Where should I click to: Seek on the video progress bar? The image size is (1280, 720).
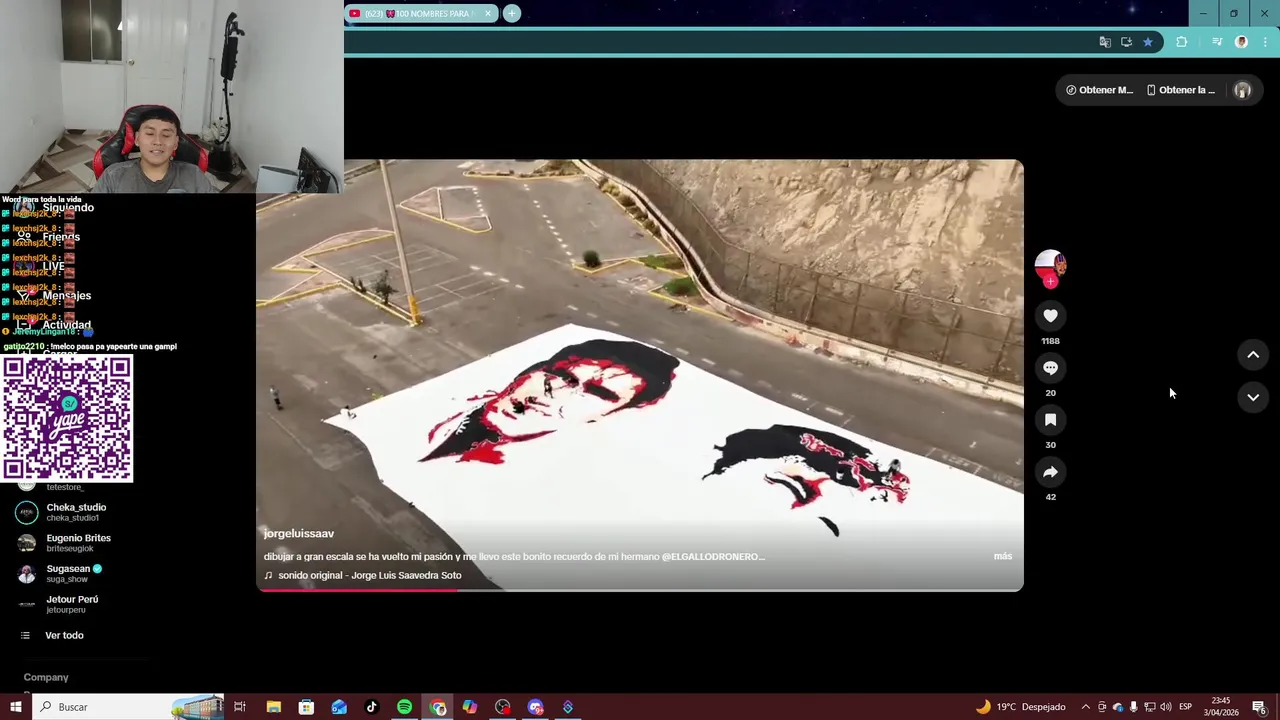pyautogui.click(x=640, y=590)
